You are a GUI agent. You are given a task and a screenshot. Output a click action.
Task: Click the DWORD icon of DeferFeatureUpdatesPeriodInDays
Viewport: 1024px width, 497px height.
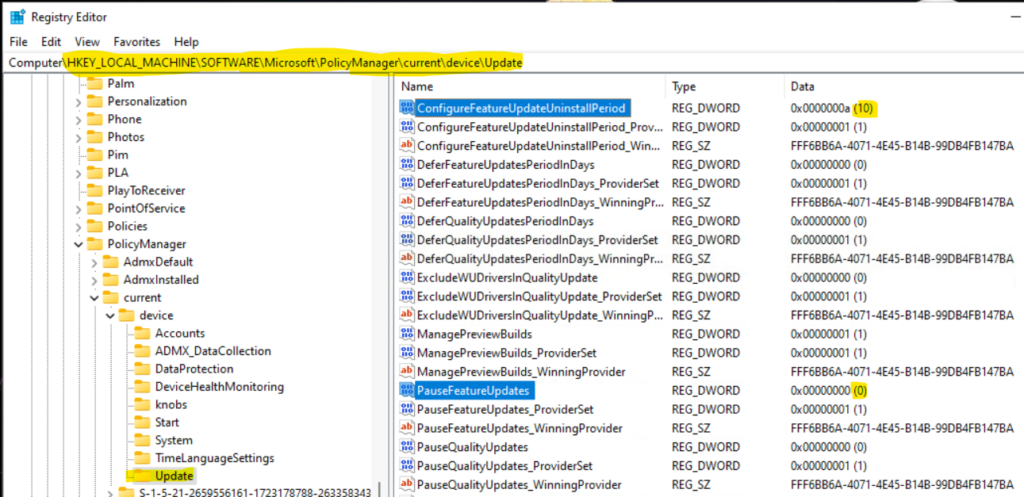tap(407, 165)
